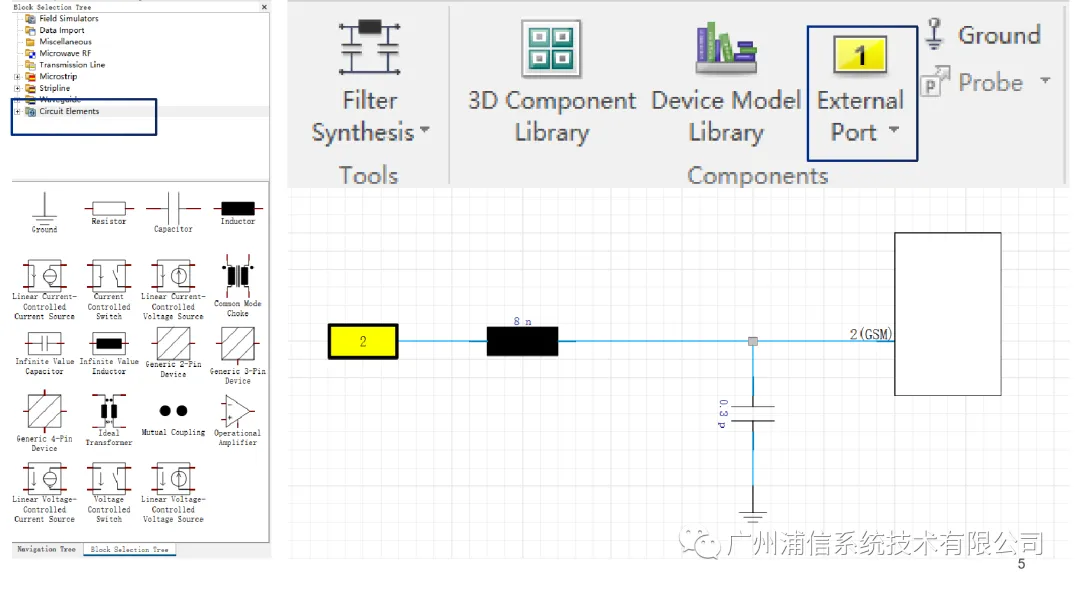
Task: Switch to the Block Selection Tree tab
Action: 129,549
